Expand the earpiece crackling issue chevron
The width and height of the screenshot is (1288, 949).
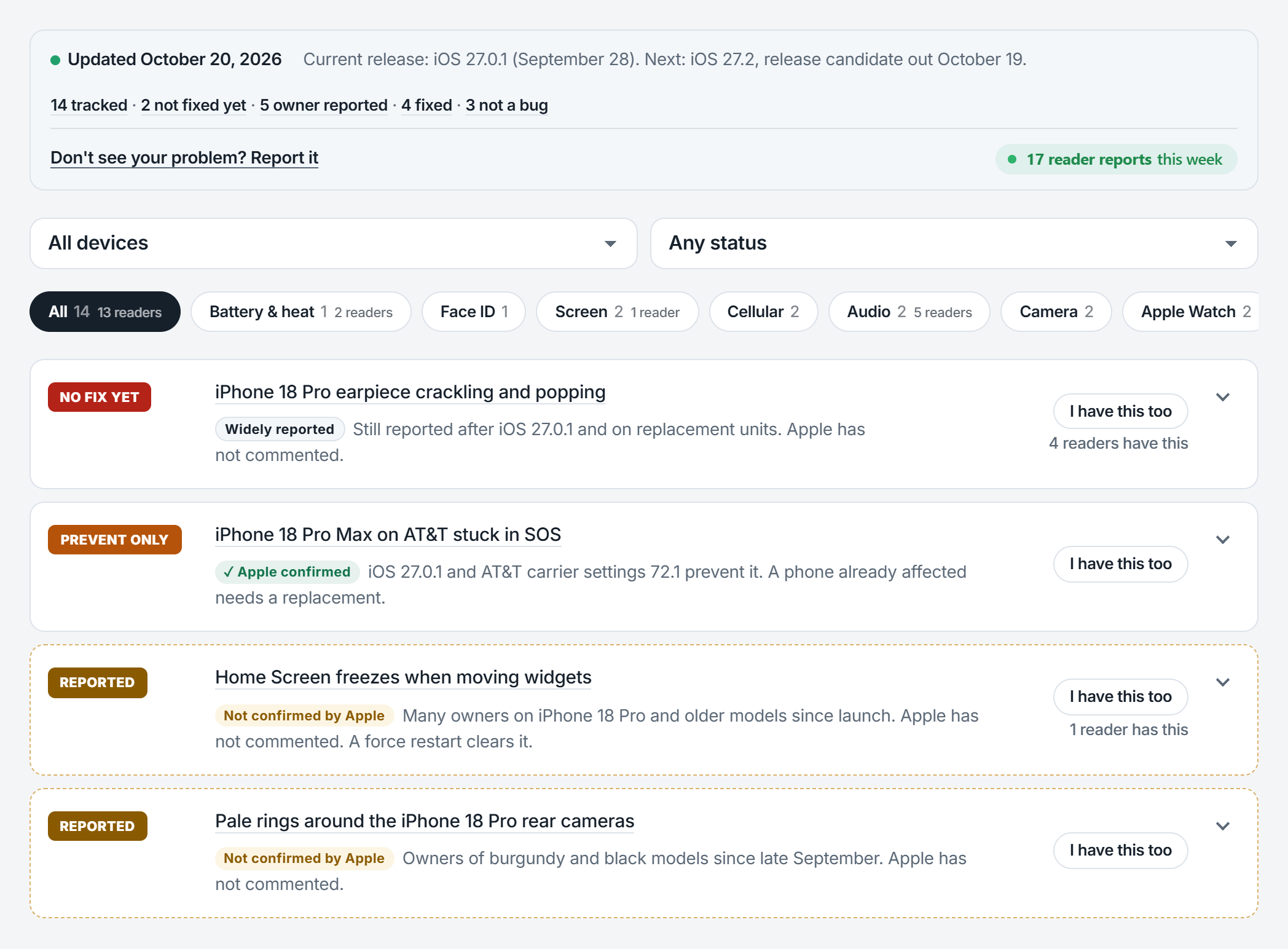(x=1222, y=397)
